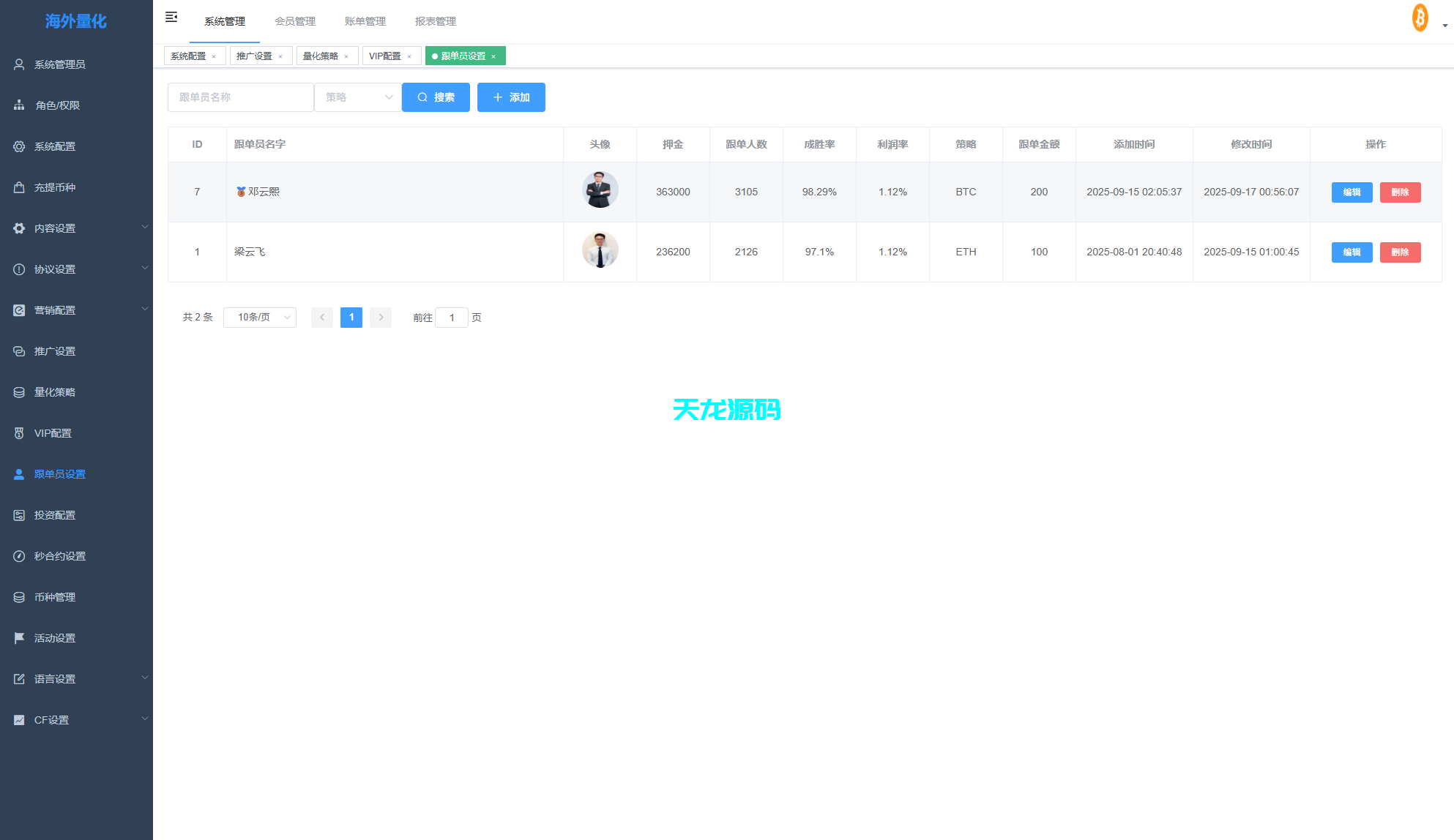Select the 充提币种 sidebar icon

(x=18, y=187)
